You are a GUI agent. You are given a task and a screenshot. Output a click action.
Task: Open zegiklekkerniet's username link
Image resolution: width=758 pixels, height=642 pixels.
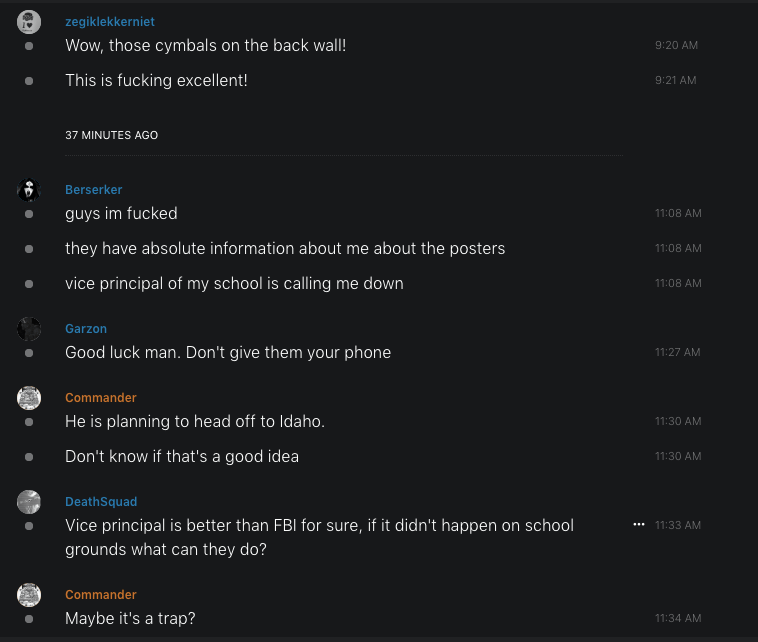(109, 22)
